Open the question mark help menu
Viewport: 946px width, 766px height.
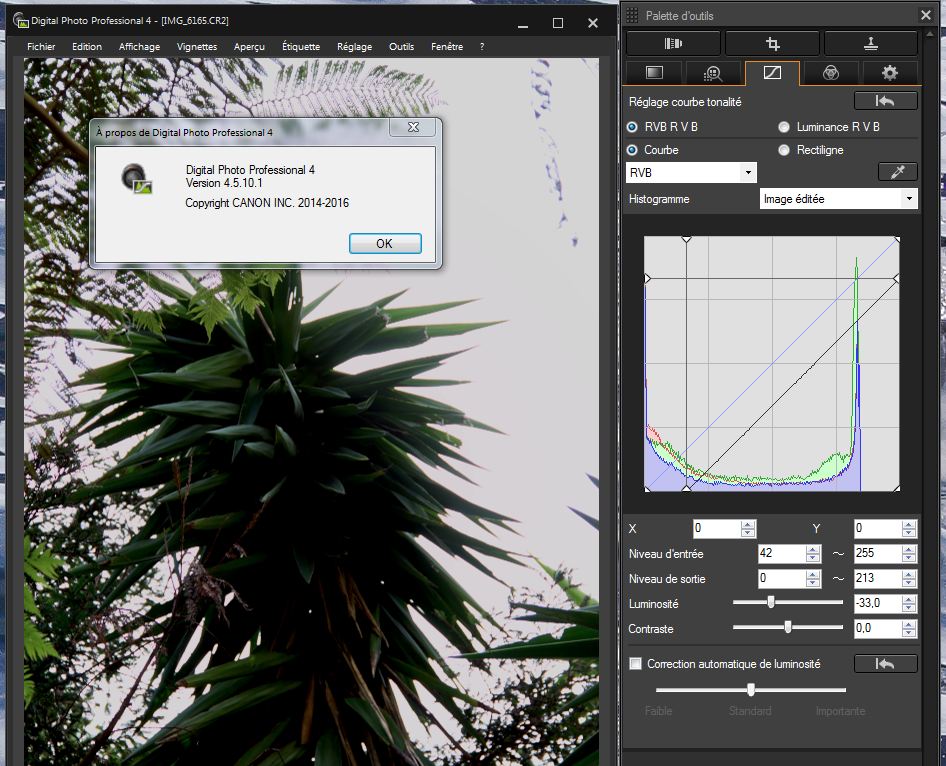pyautogui.click(x=481, y=46)
